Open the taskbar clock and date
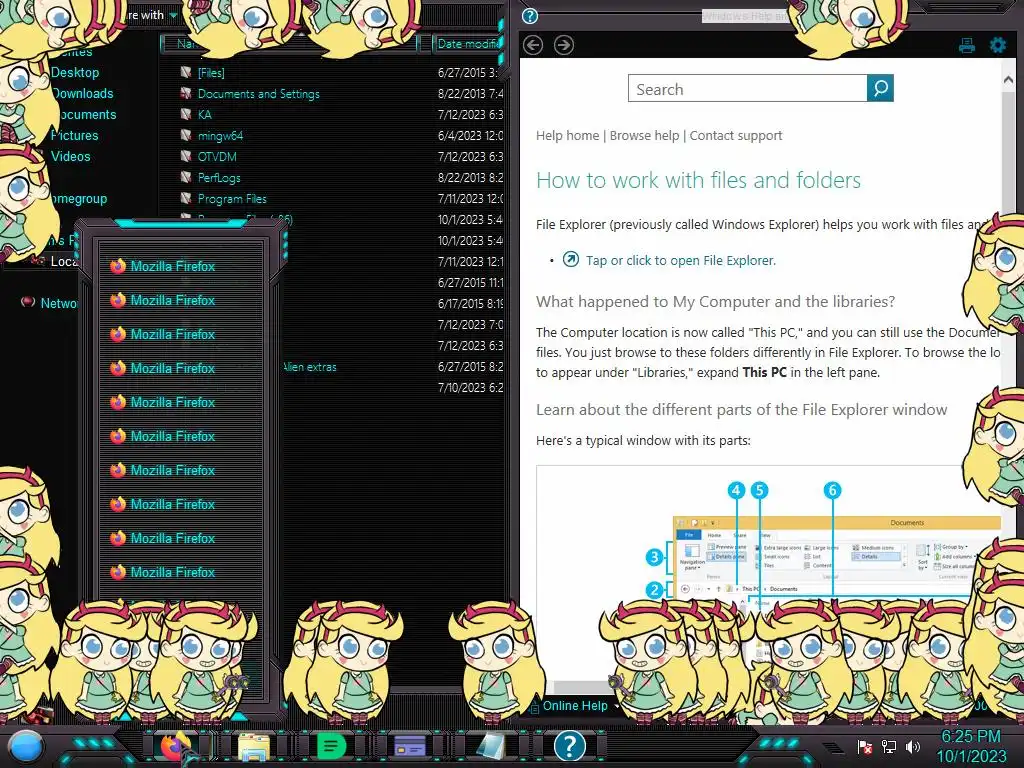Viewport: 1024px width, 768px height. pos(971,746)
